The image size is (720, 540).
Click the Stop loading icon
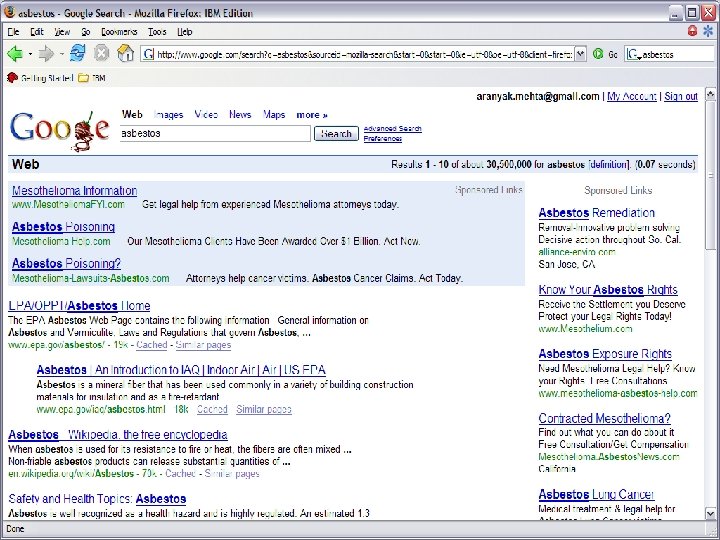(x=101, y=54)
